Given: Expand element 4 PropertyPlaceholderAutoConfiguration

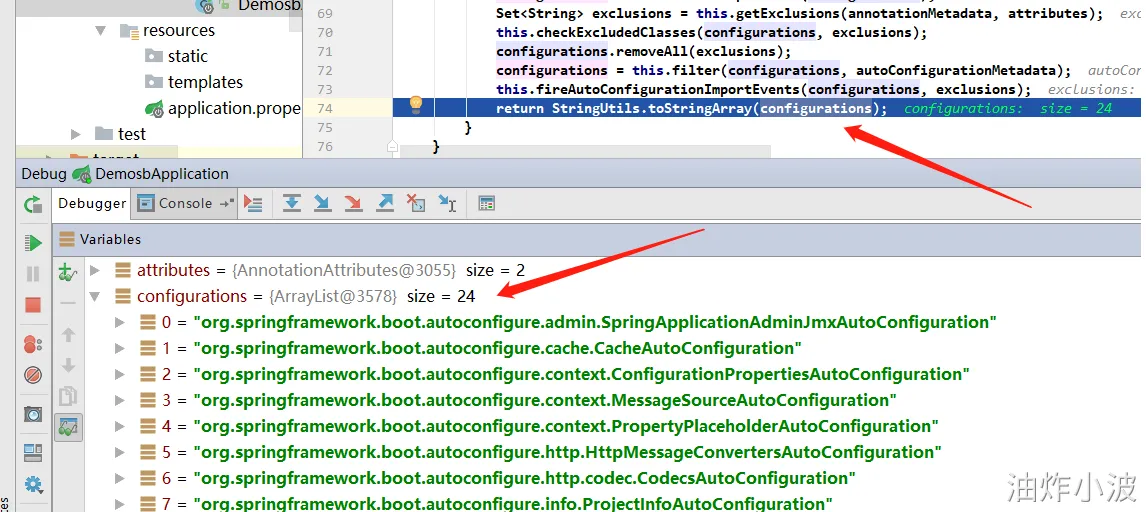Looking at the screenshot, I should click(x=120, y=426).
